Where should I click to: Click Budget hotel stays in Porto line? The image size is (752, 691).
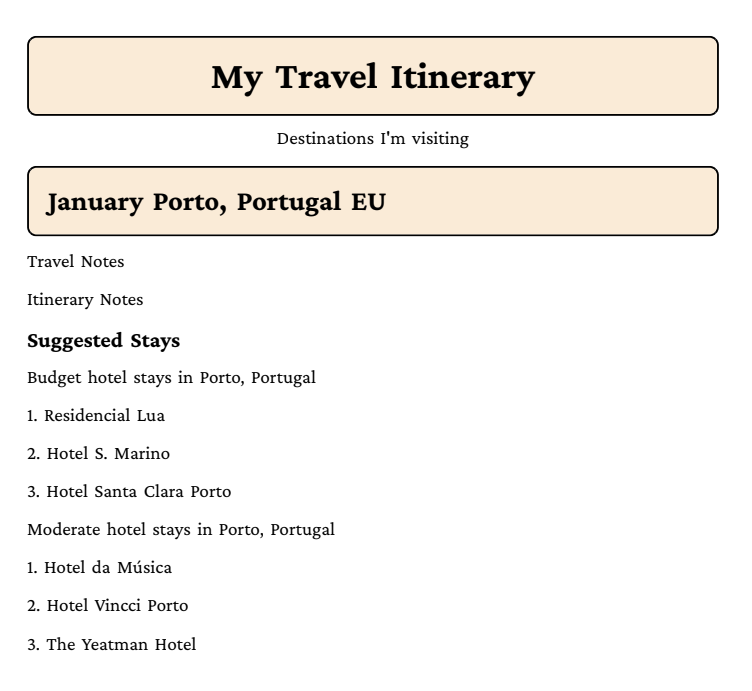[171, 378]
